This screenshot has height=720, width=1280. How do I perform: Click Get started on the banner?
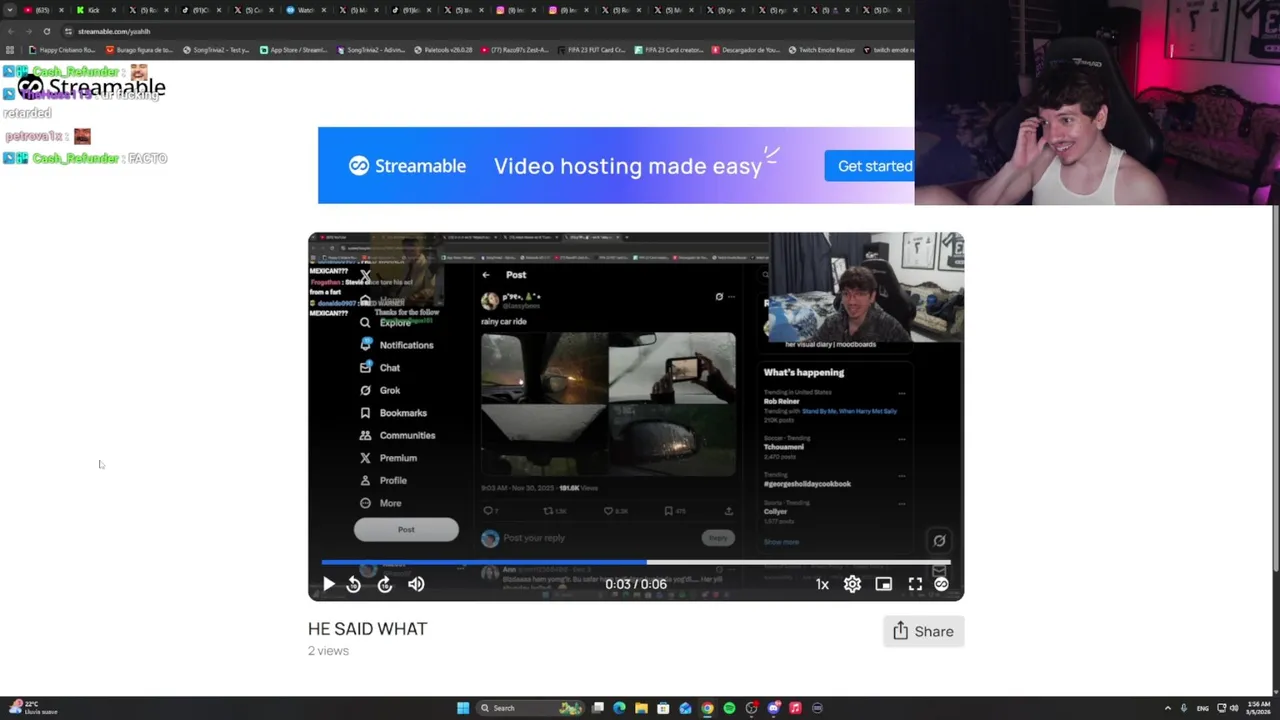tap(872, 166)
